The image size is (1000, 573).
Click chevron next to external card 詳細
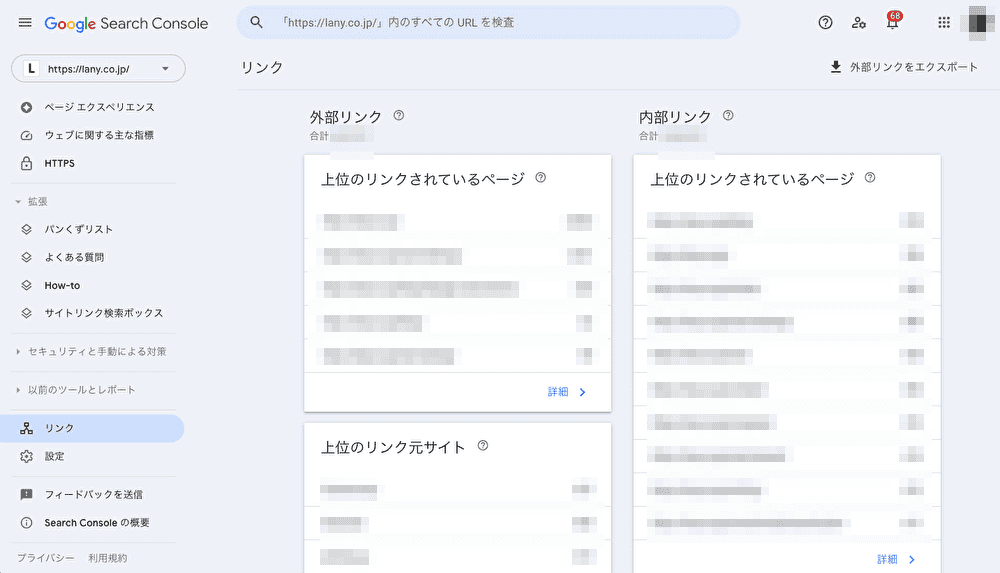pos(582,392)
